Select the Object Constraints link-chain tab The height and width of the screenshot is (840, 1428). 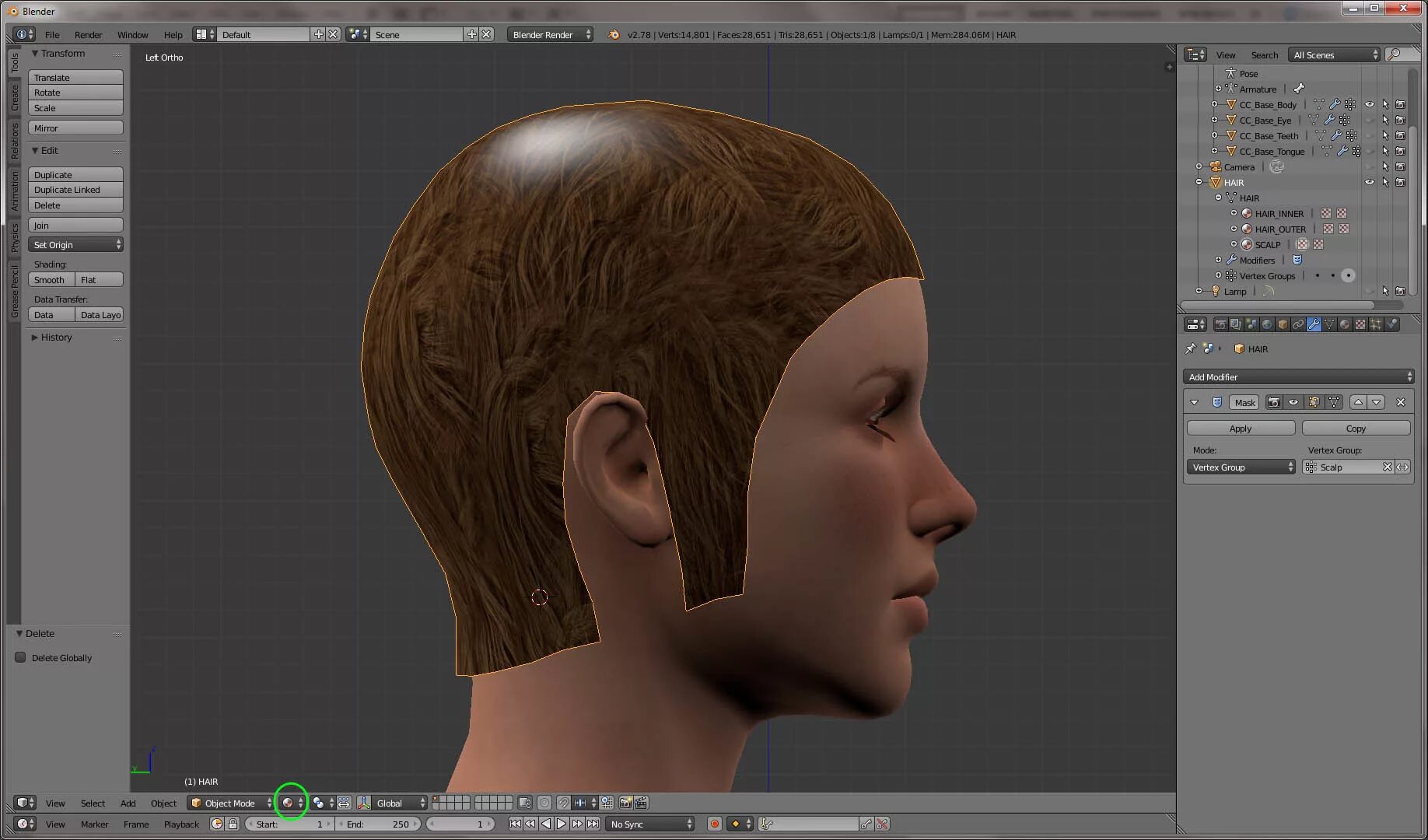(x=1297, y=324)
